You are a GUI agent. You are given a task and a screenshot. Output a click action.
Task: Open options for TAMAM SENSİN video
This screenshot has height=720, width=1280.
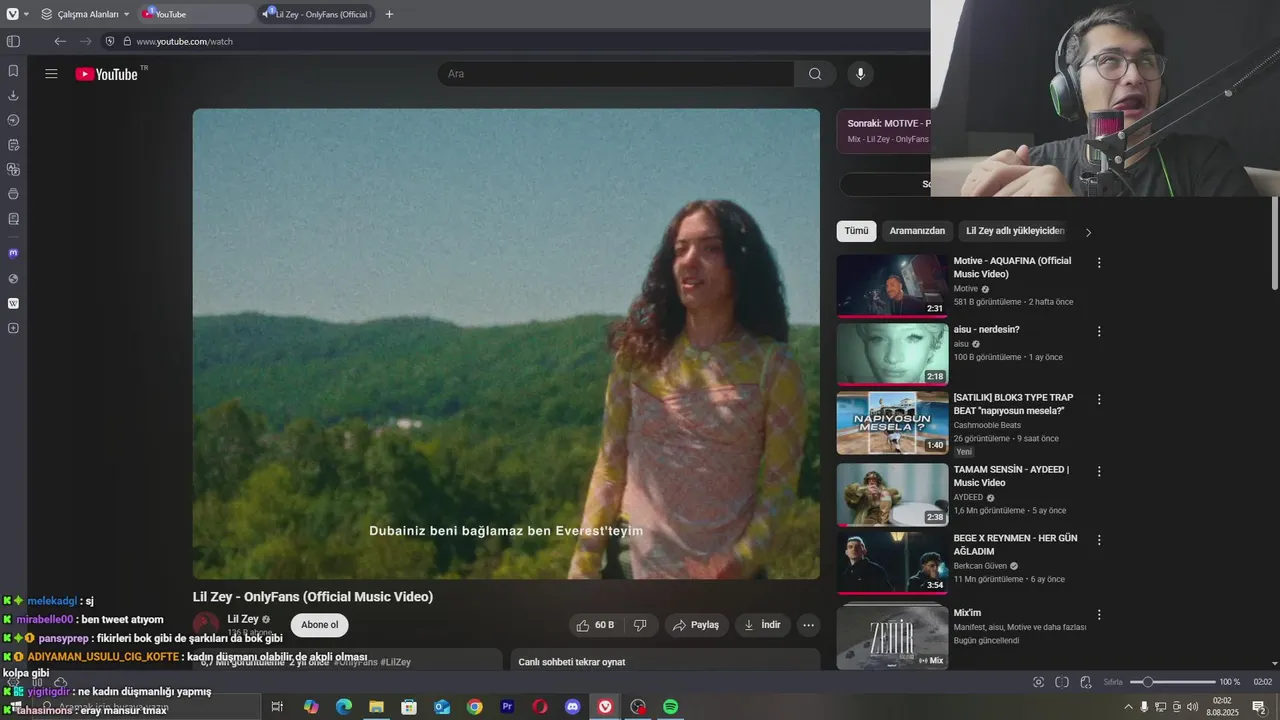pos(1099,471)
